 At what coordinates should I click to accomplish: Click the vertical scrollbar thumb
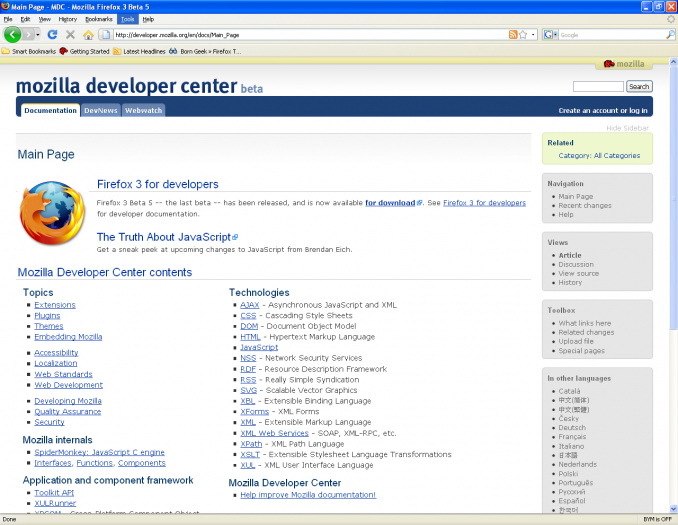674,198
